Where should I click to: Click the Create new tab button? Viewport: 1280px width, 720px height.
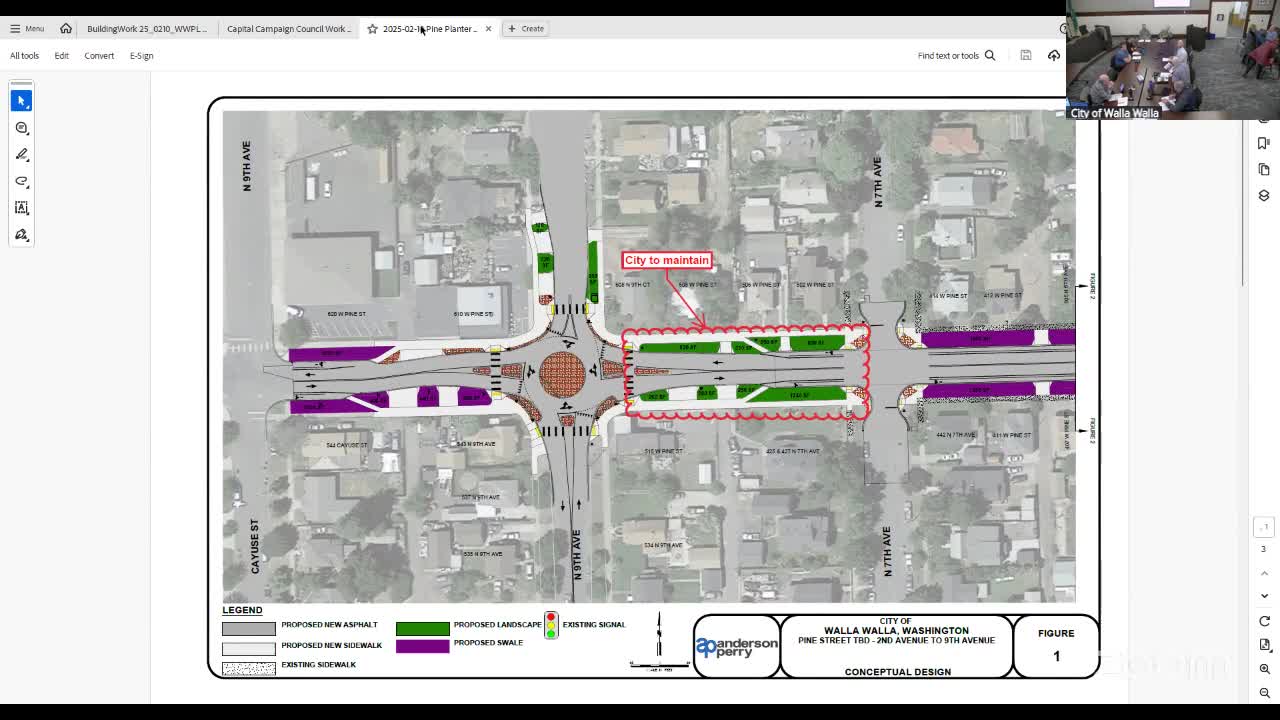526,28
